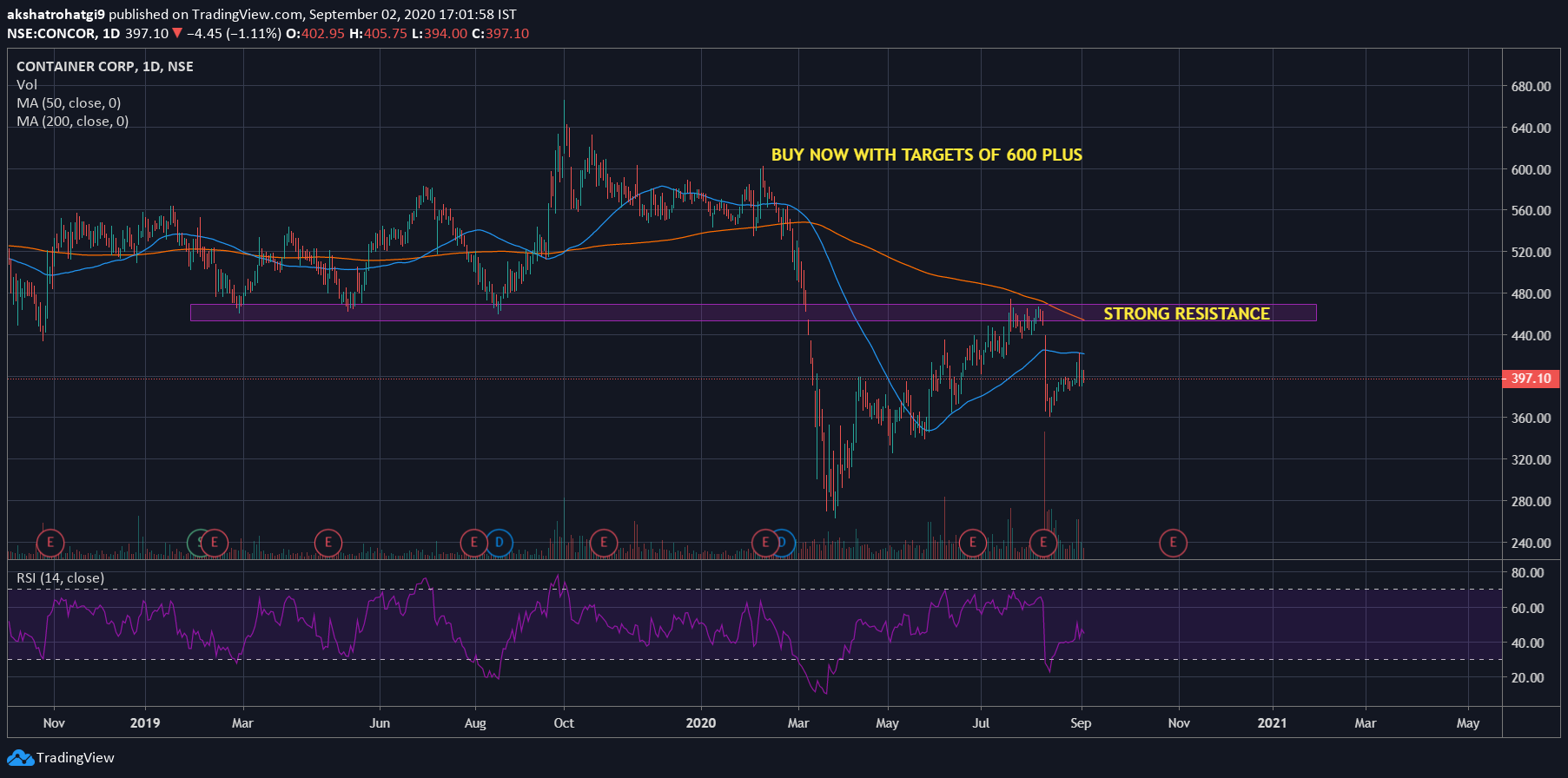1568x778 pixels.
Task: Click the purple strong resistance zone rectangle
Action: [753, 313]
